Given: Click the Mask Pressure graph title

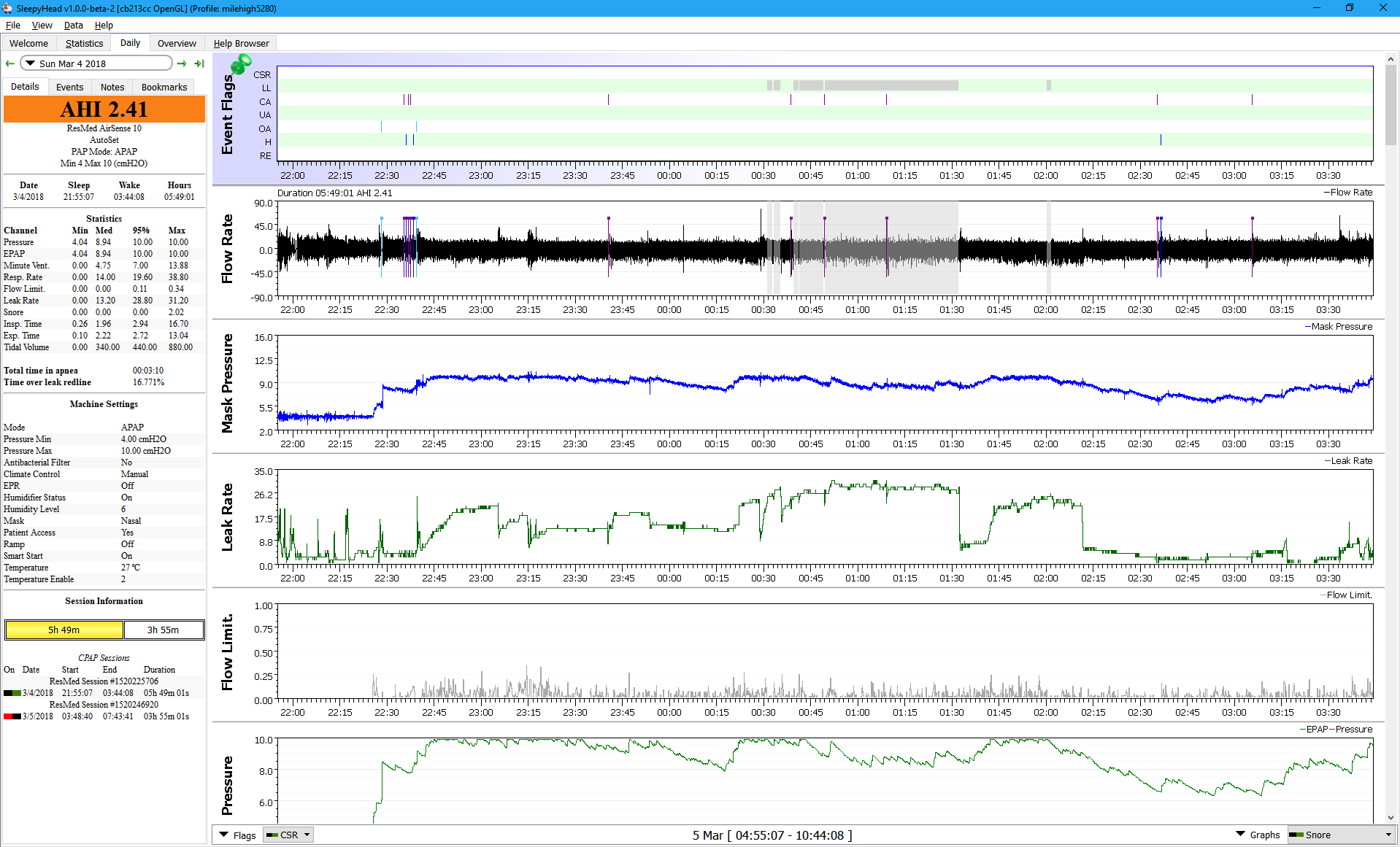Looking at the screenshot, I should [227, 383].
